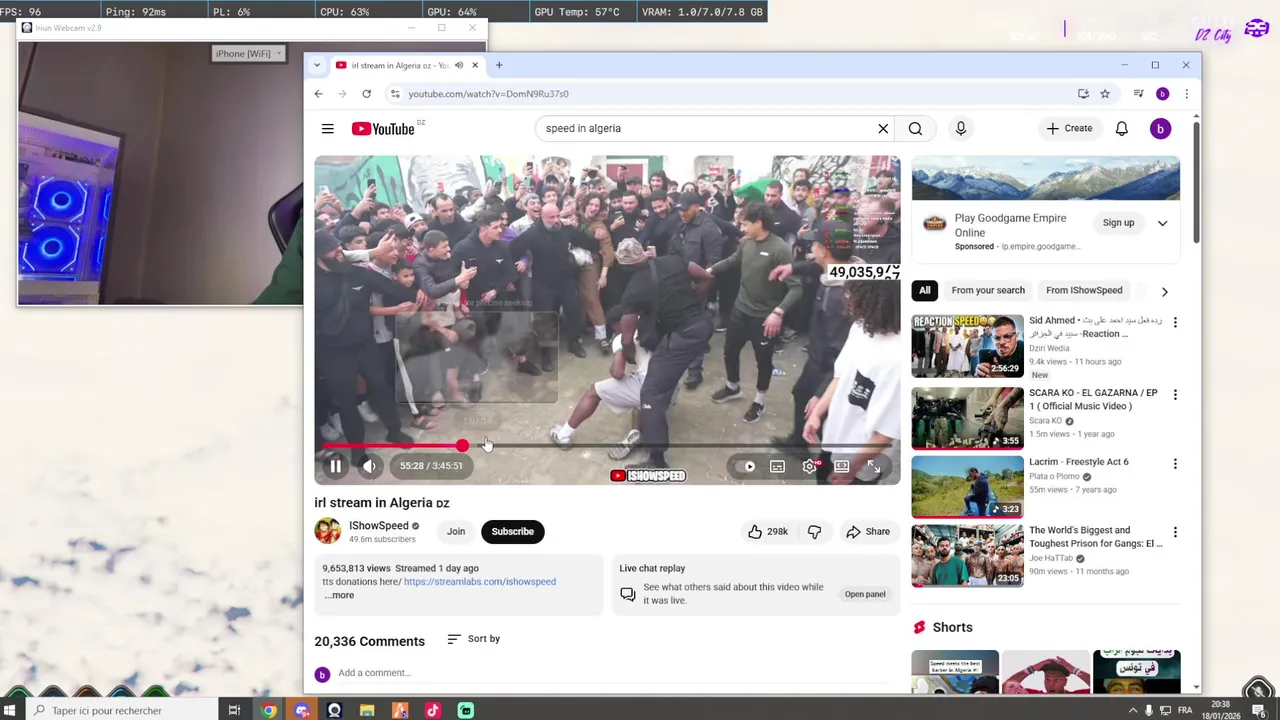Open the Chrome profile avatar
1280x720 pixels.
(1162, 94)
